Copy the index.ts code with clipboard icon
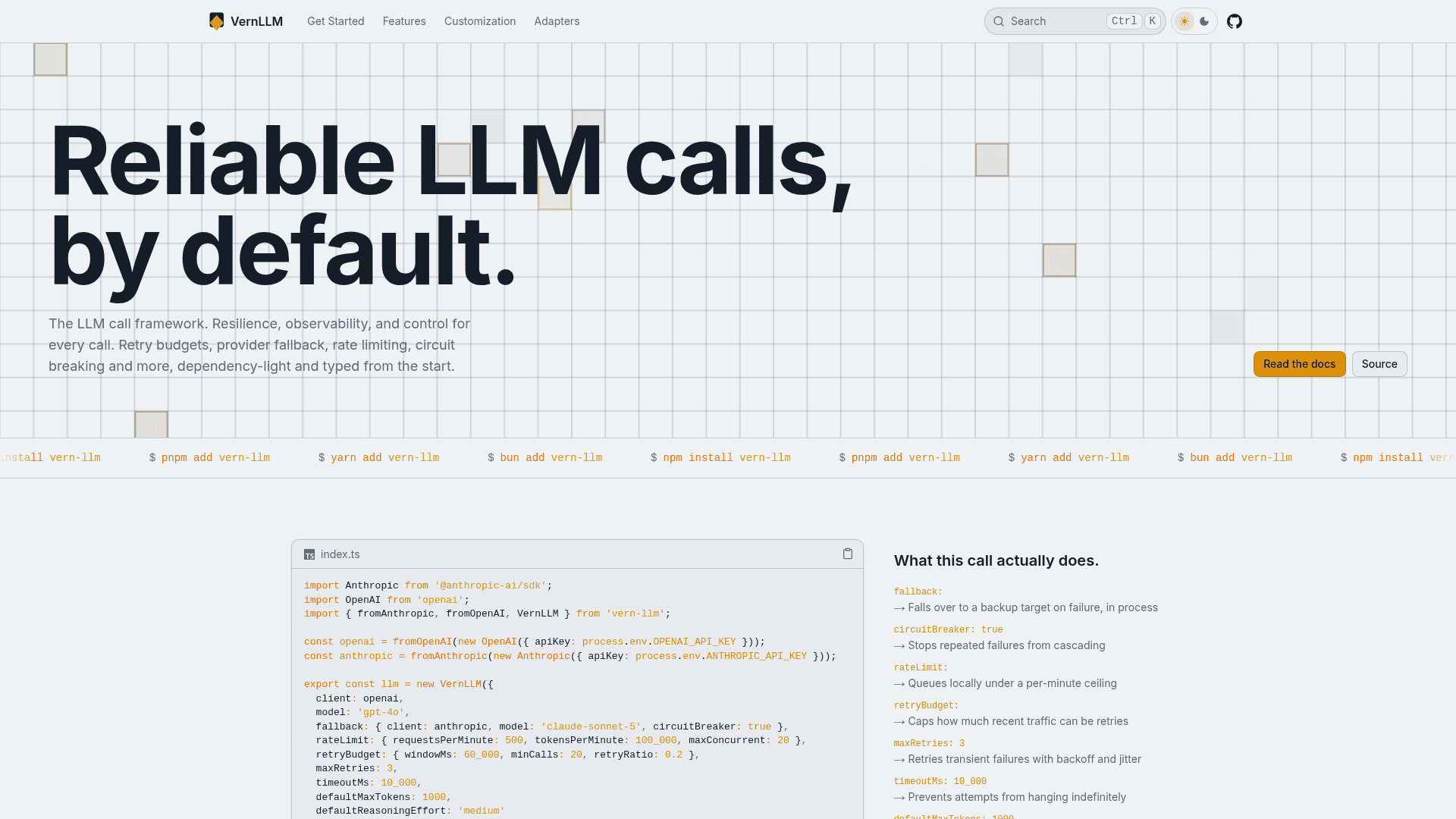 click(x=848, y=554)
